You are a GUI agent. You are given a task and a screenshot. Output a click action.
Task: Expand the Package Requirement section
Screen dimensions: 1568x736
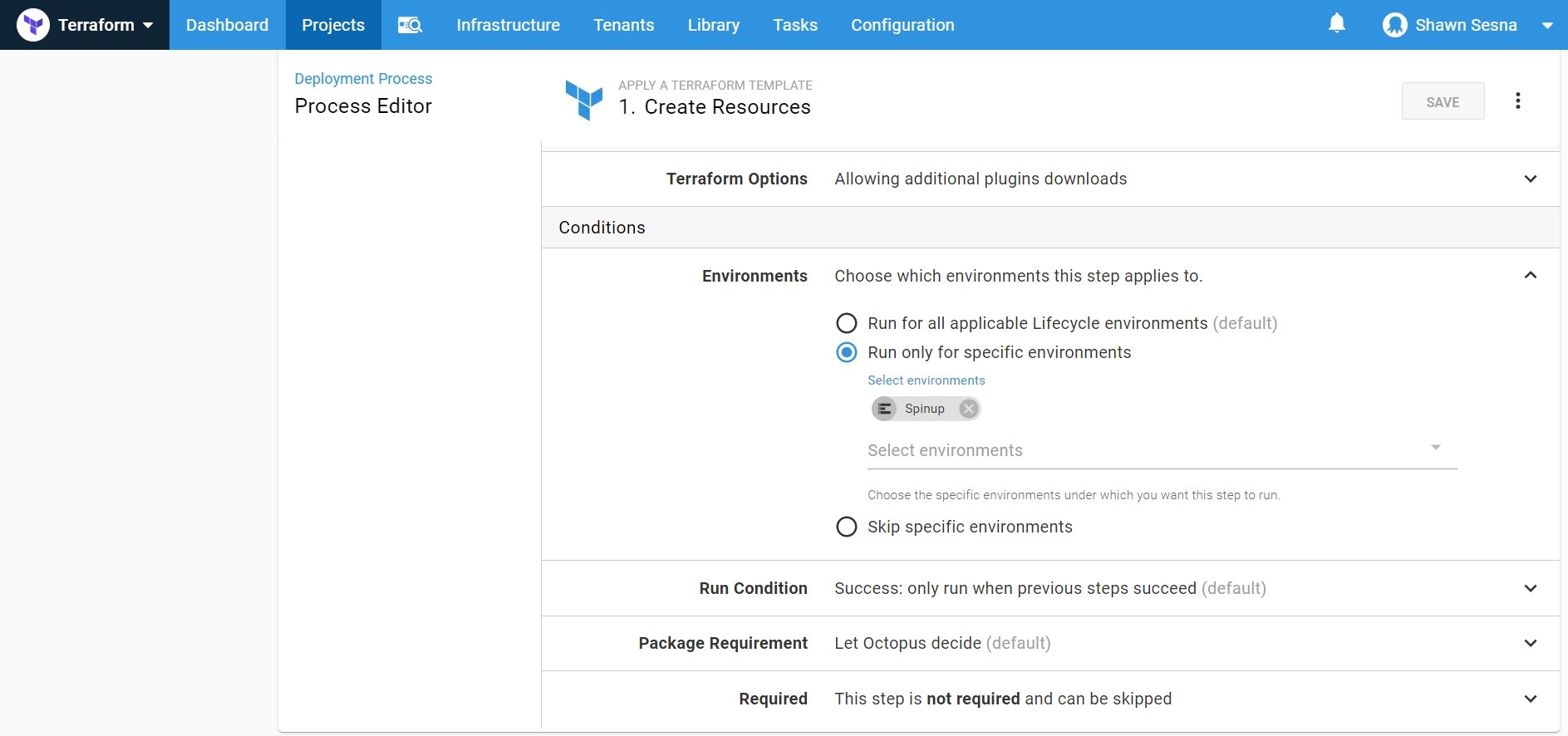coord(1530,643)
